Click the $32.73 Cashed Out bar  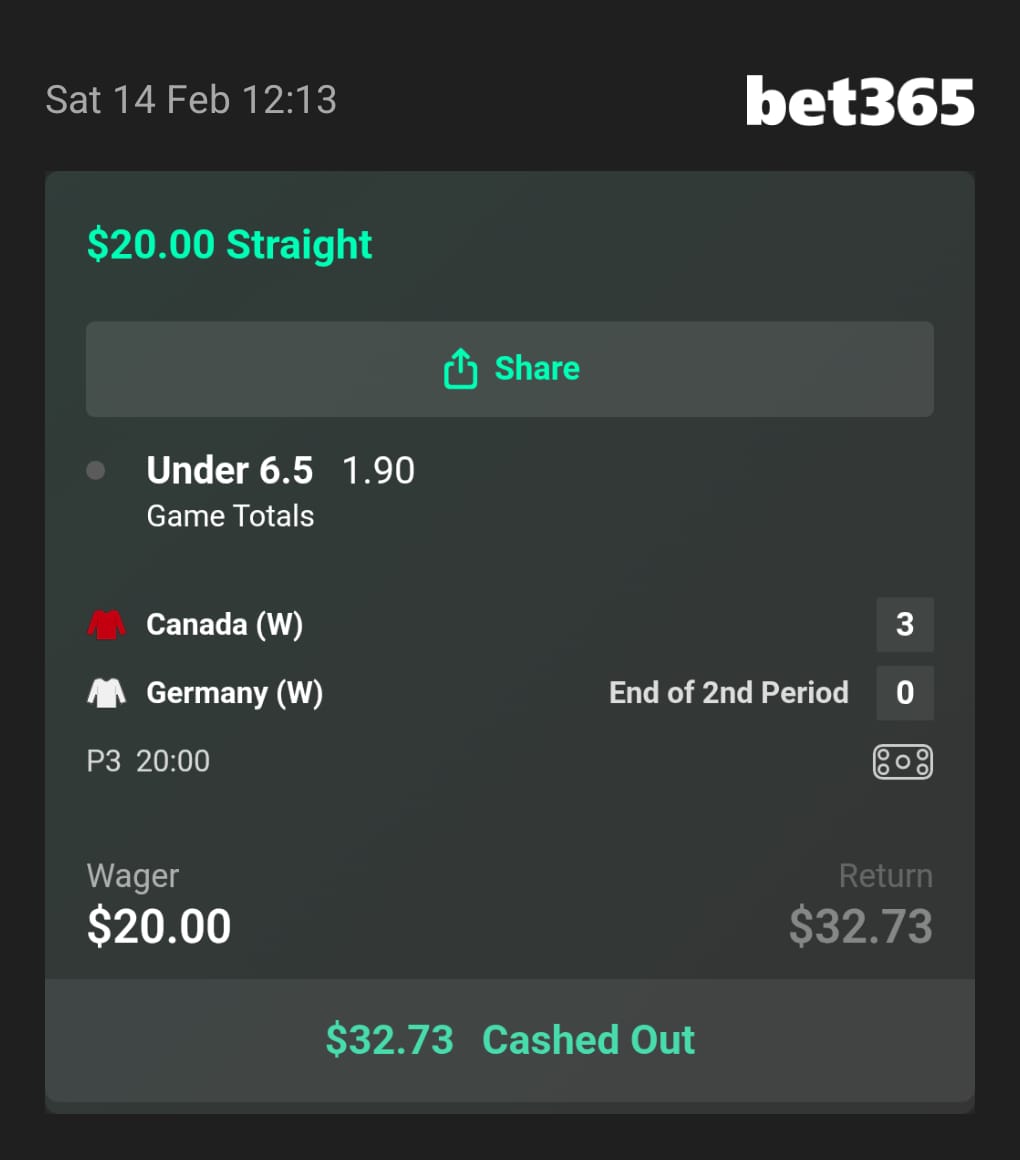(x=510, y=1040)
